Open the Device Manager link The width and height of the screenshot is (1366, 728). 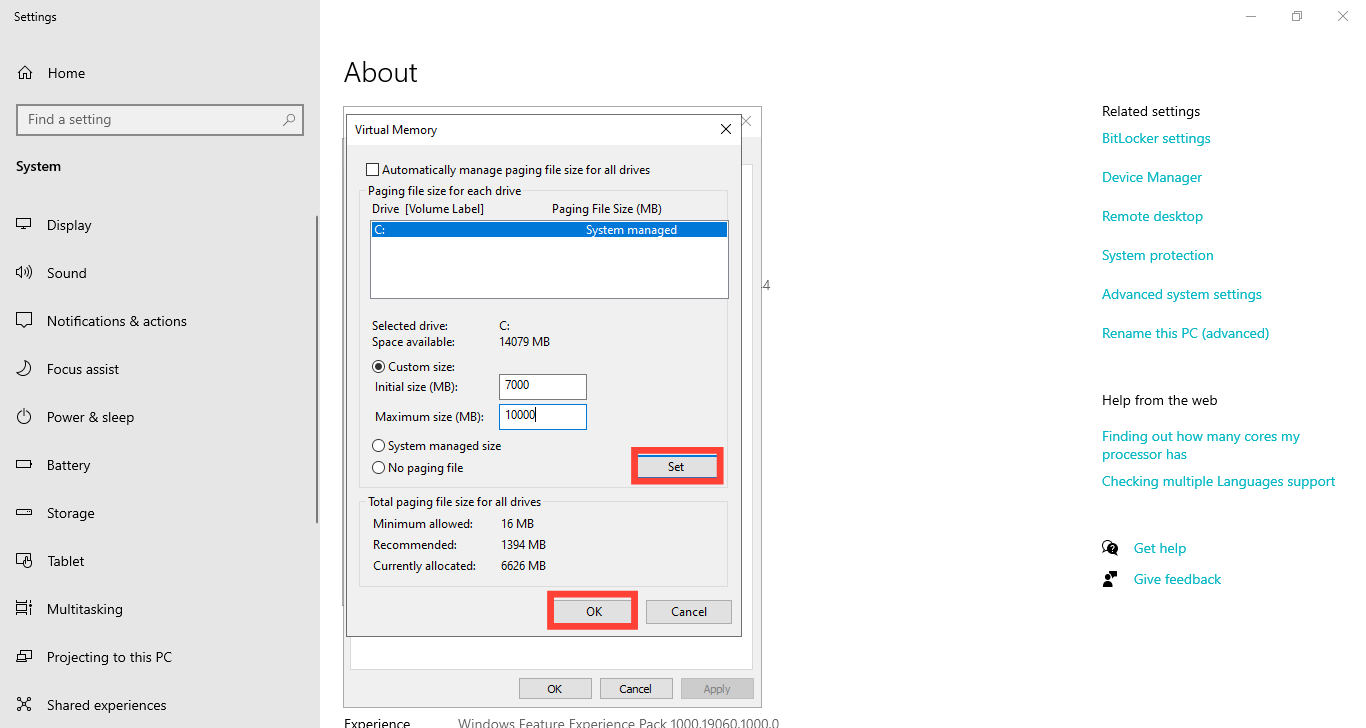coord(1151,177)
